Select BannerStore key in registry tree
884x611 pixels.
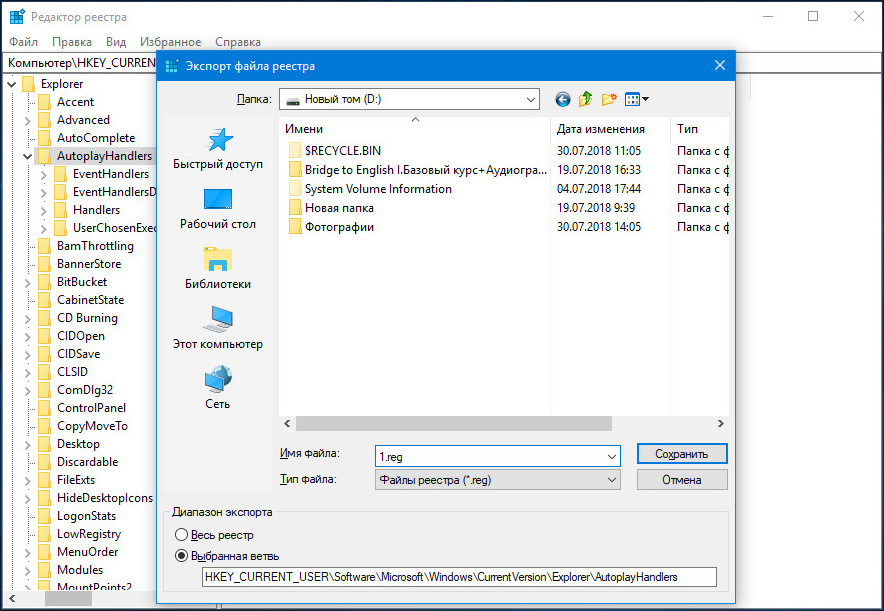[89, 264]
